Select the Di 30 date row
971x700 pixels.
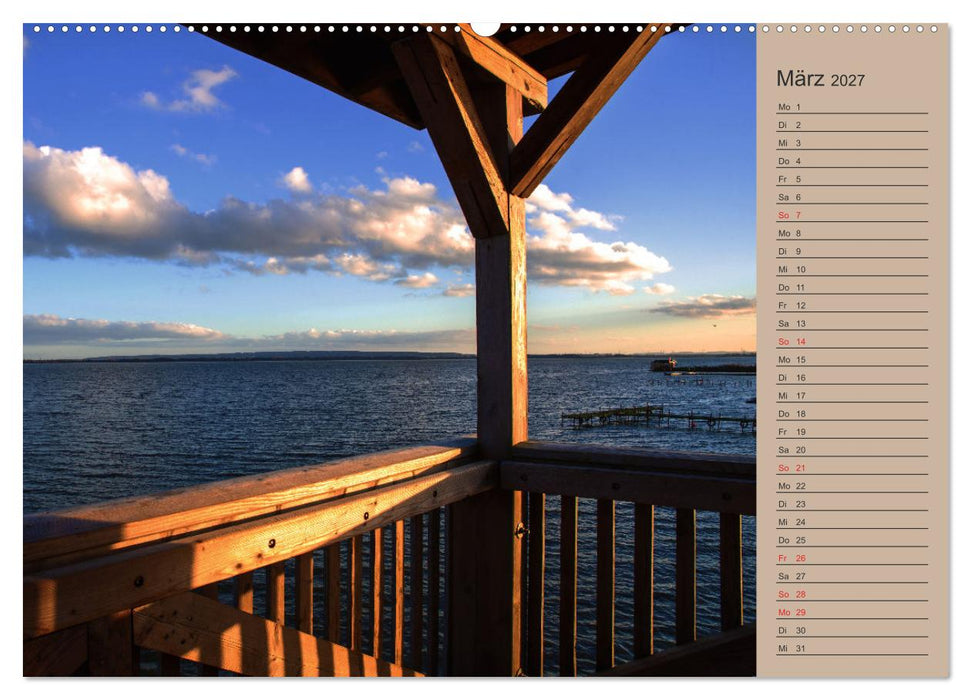click(852, 630)
